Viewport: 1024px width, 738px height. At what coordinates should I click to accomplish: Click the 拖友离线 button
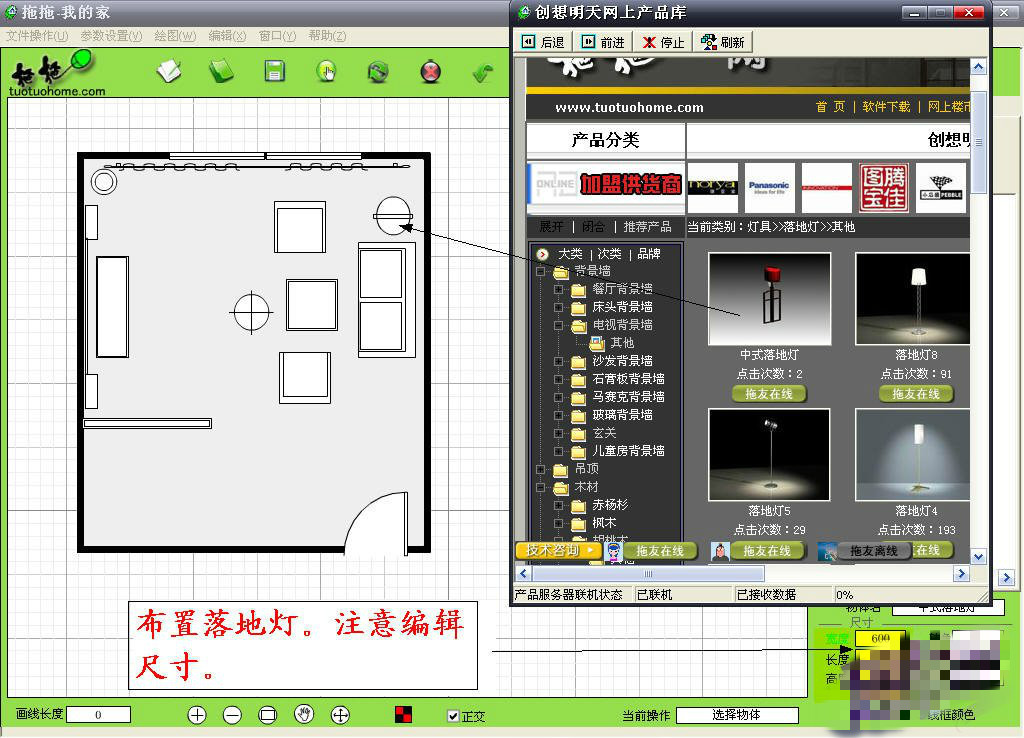coord(874,552)
